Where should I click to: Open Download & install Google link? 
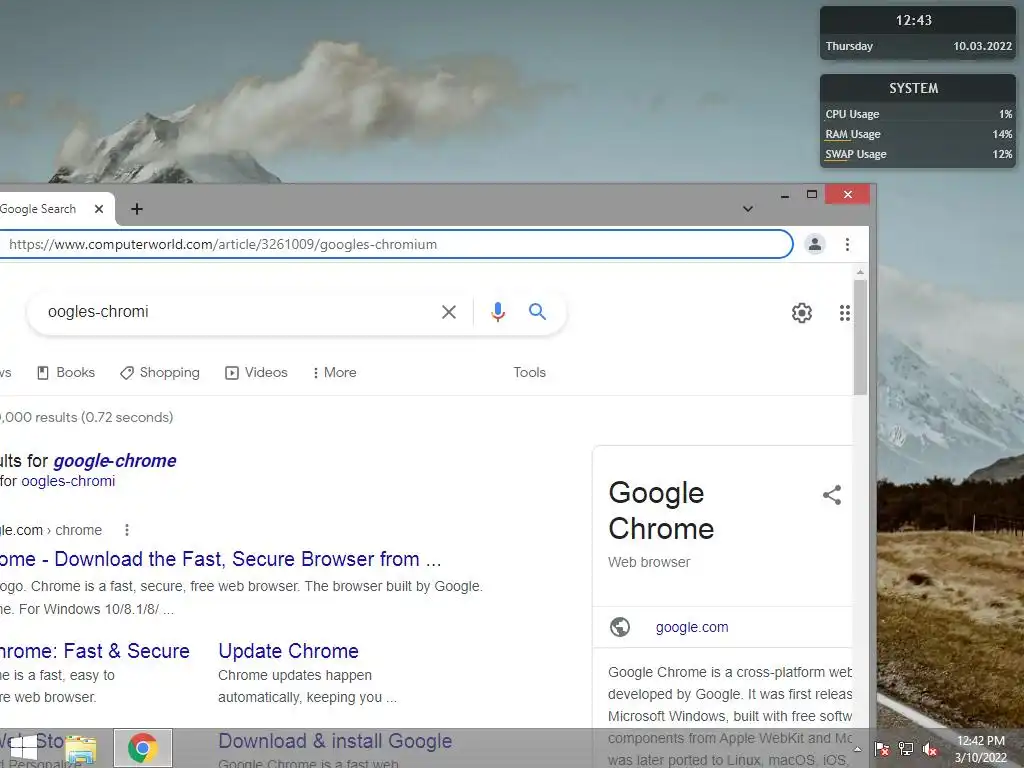pos(335,741)
